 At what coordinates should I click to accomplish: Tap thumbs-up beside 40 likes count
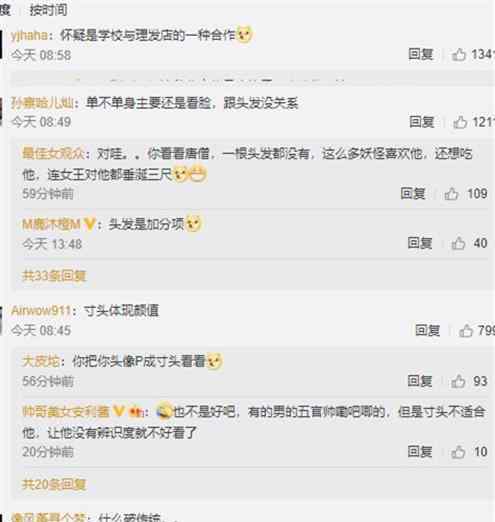[458, 243]
